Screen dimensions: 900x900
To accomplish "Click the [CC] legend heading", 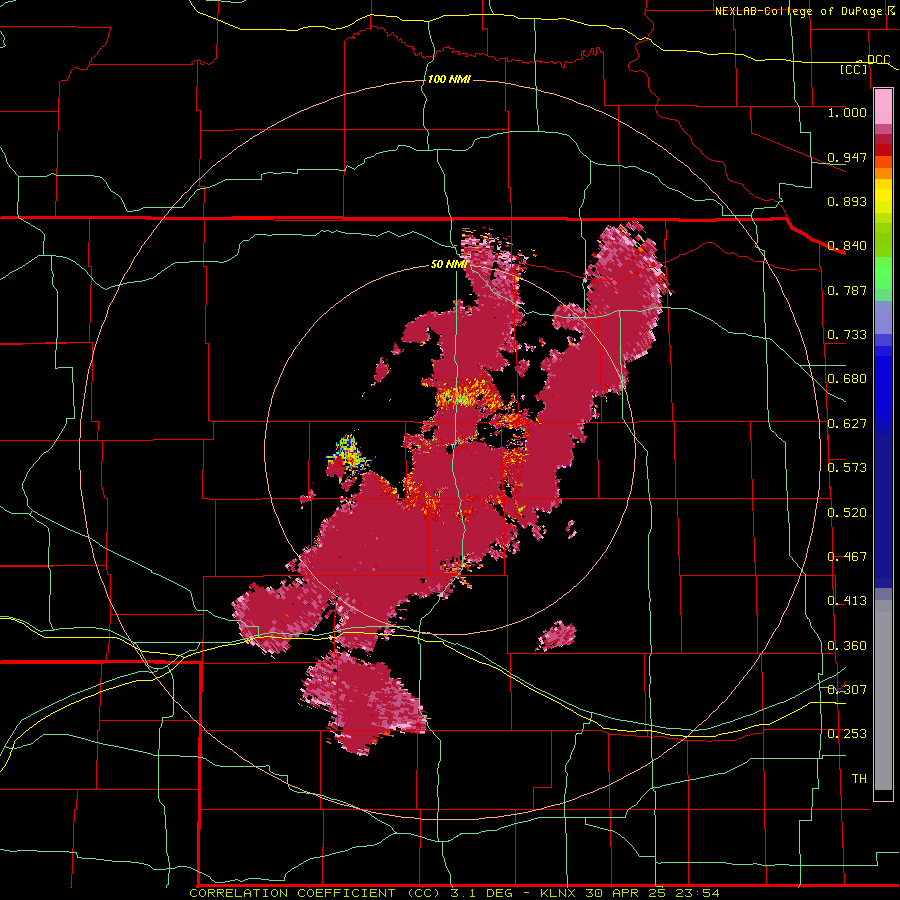I will pos(854,70).
